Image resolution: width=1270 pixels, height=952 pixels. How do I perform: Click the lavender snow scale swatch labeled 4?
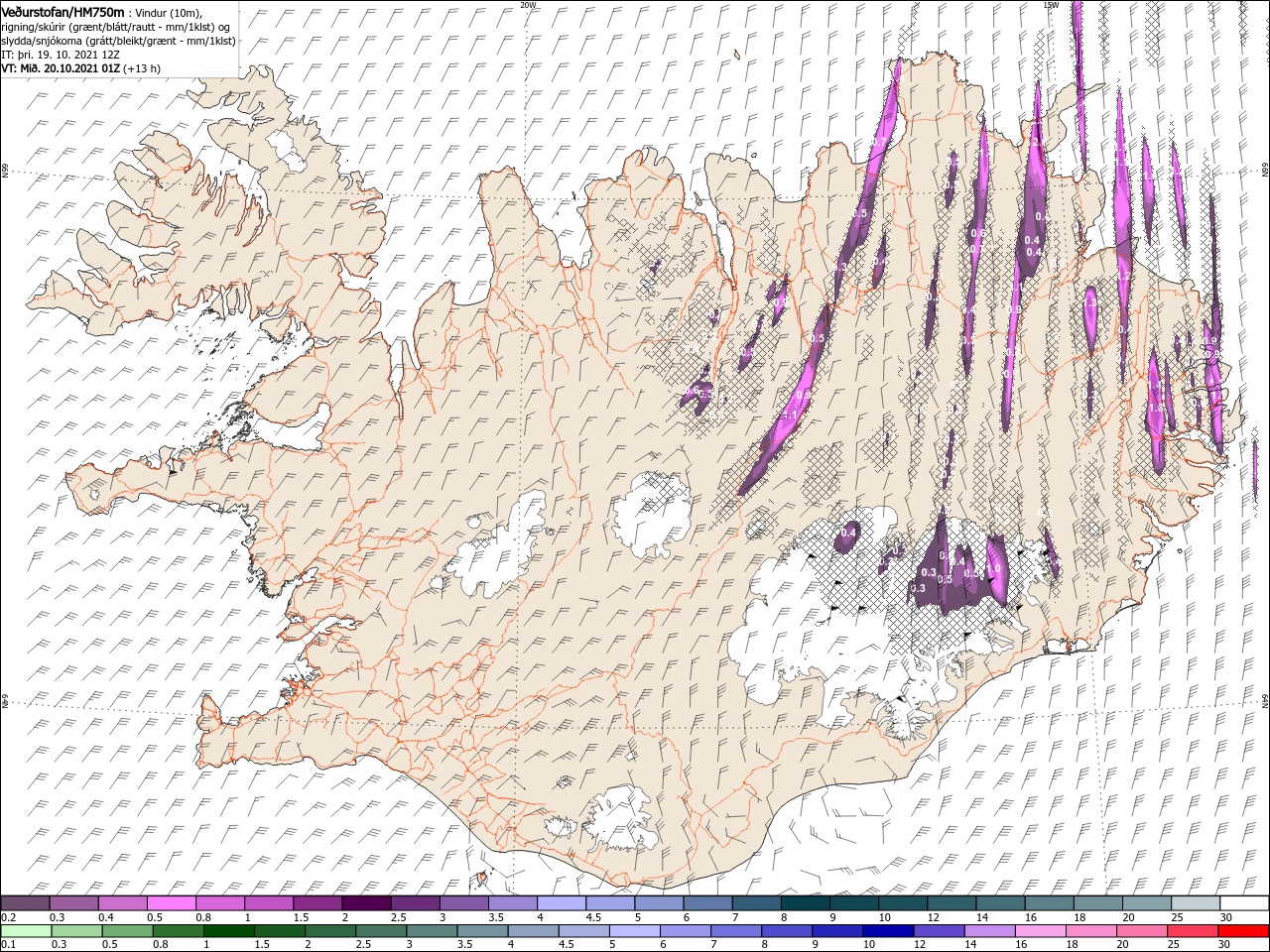point(562,903)
